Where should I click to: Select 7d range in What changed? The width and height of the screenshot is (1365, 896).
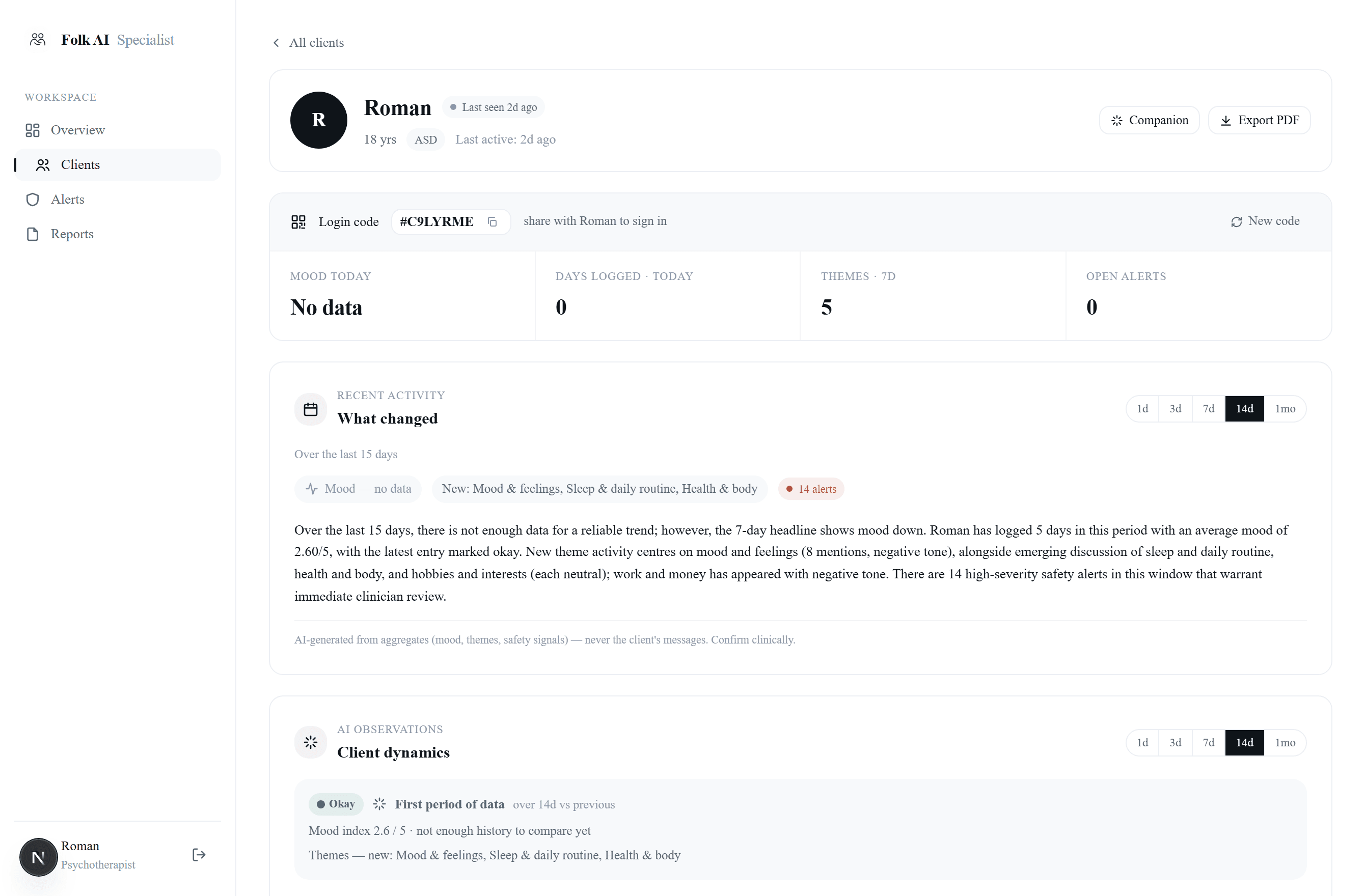point(1208,409)
